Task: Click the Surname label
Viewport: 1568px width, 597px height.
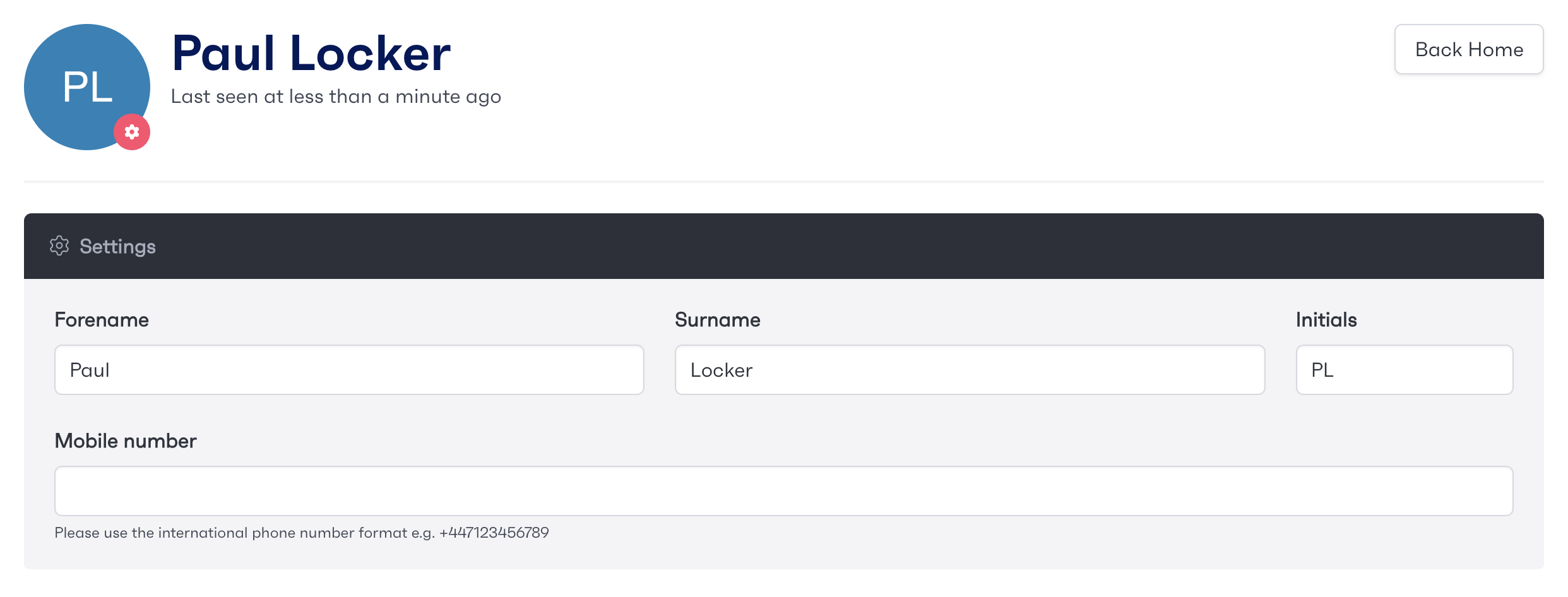Action: click(718, 320)
